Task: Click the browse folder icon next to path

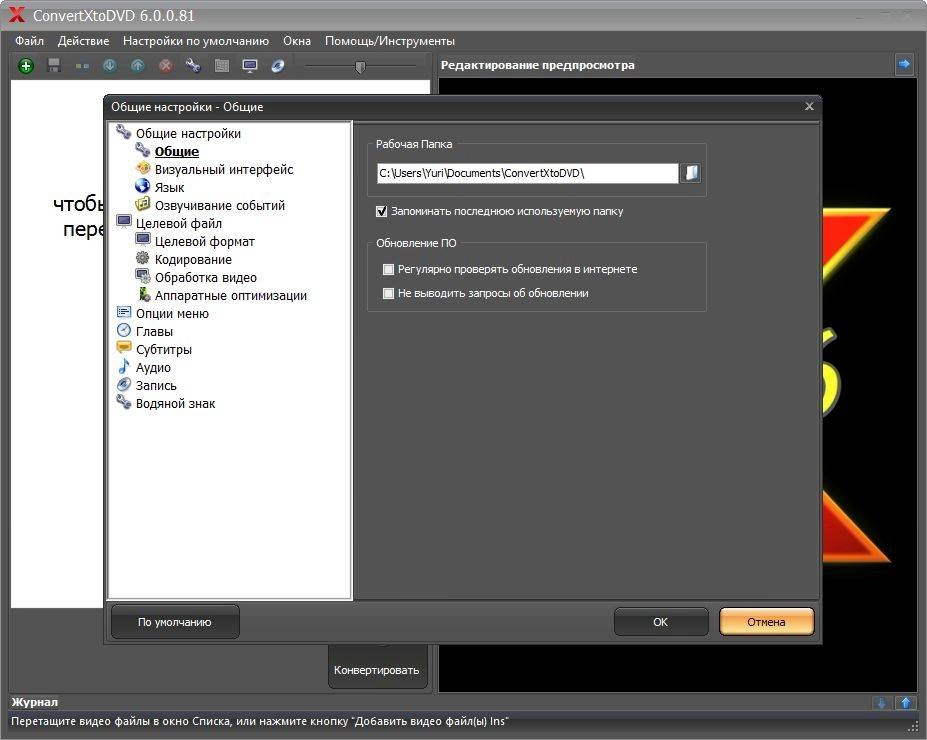Action: coord(691,173)
